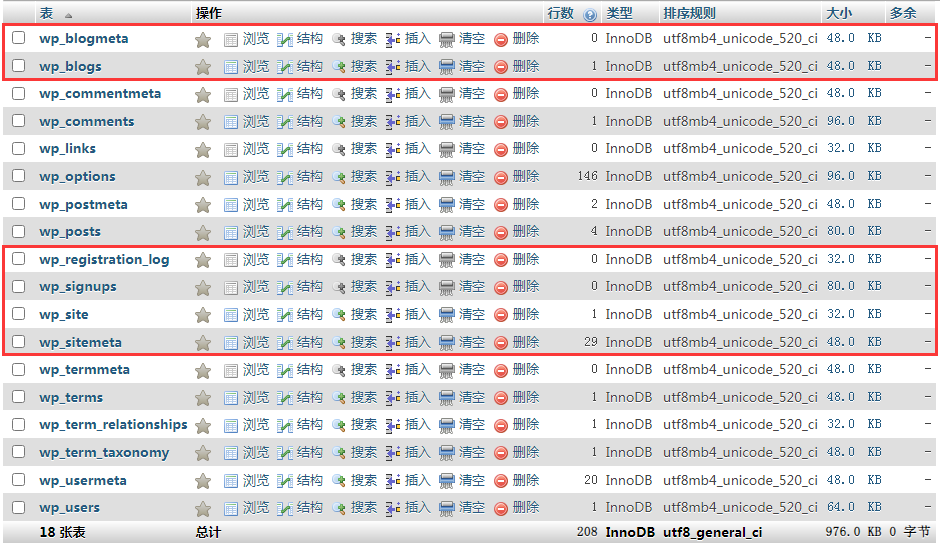Click the search icon in wp_links row
The image size is (940, 545).
click(x=339, y=149)
